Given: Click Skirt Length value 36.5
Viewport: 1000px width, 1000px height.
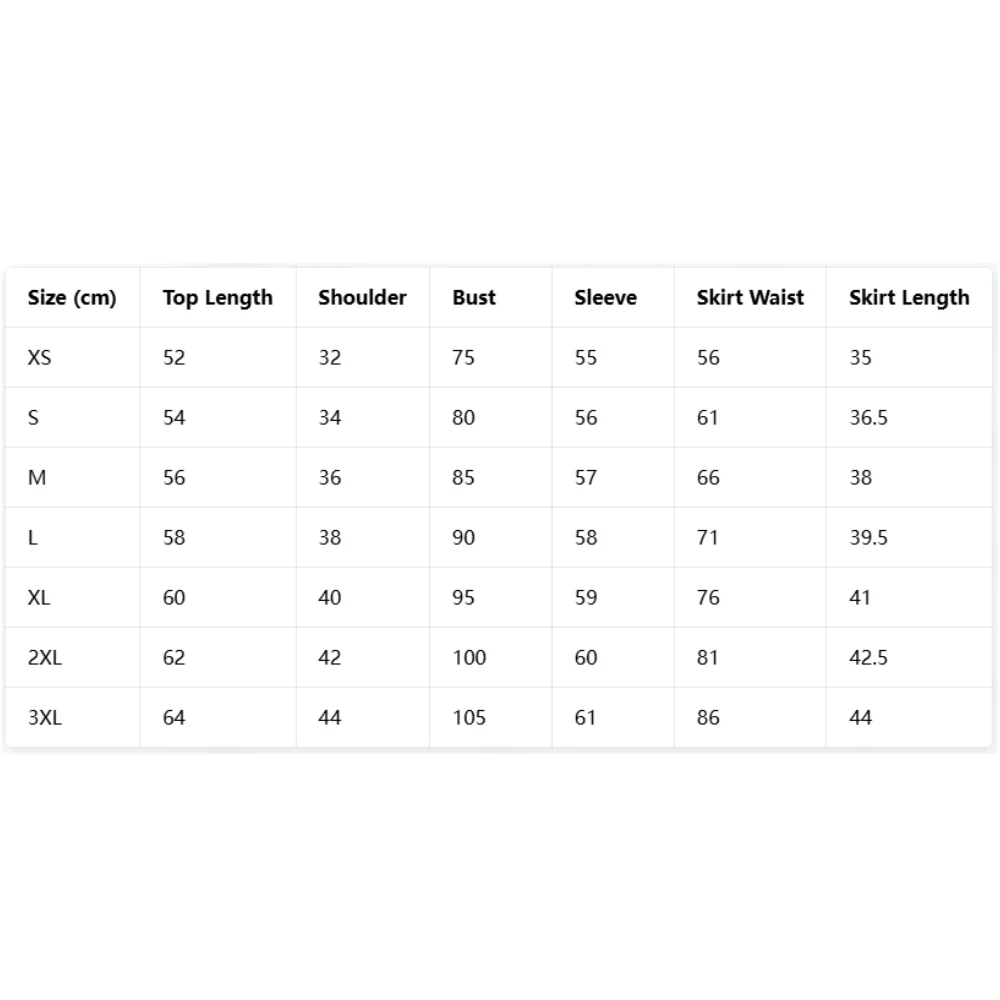Looking at the screenshot, I should 868,417.
